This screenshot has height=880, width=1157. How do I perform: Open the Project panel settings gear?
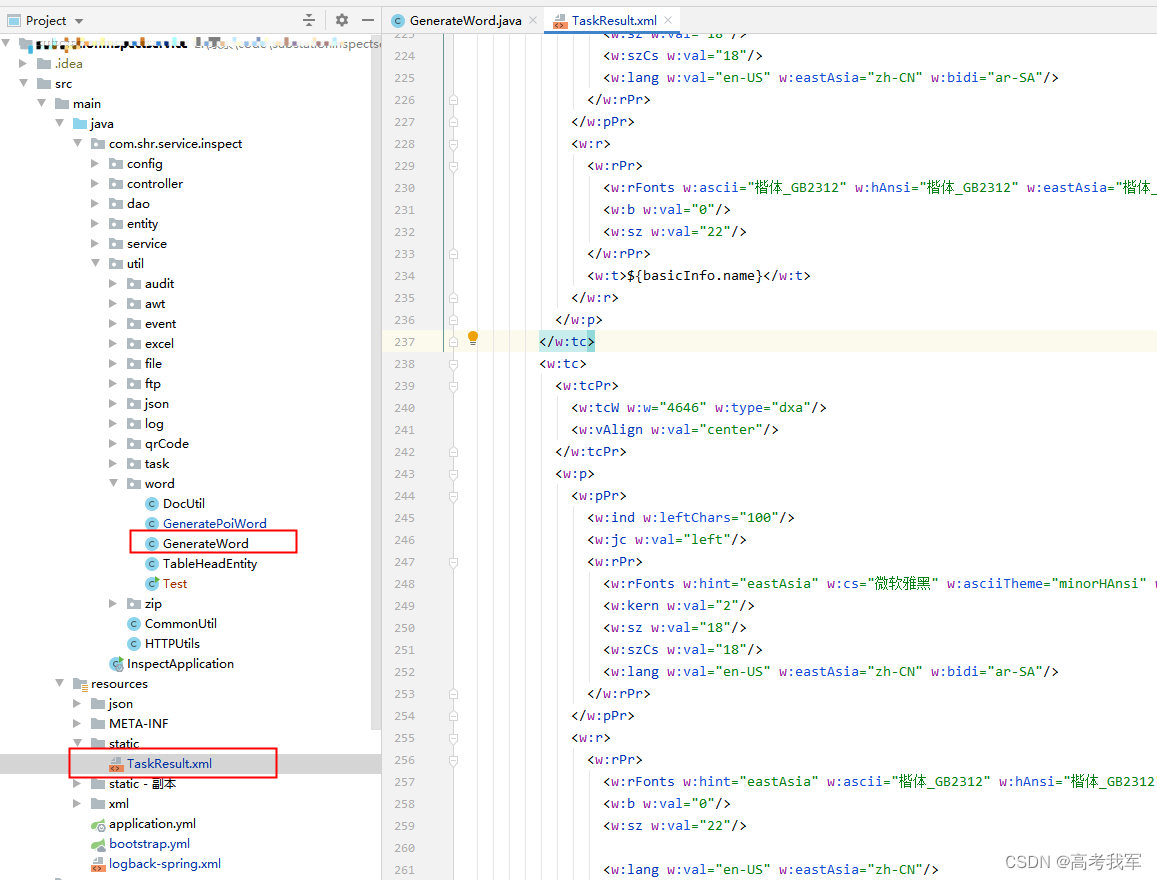click(342, 20)
